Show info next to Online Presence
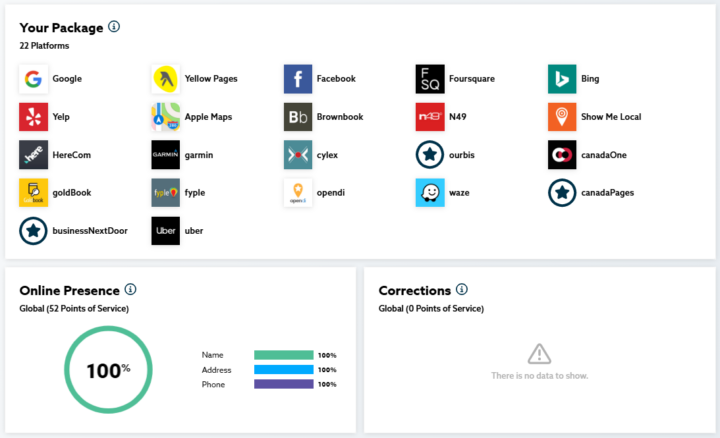Viewport: 720px width, 438px height. [130, 289]
